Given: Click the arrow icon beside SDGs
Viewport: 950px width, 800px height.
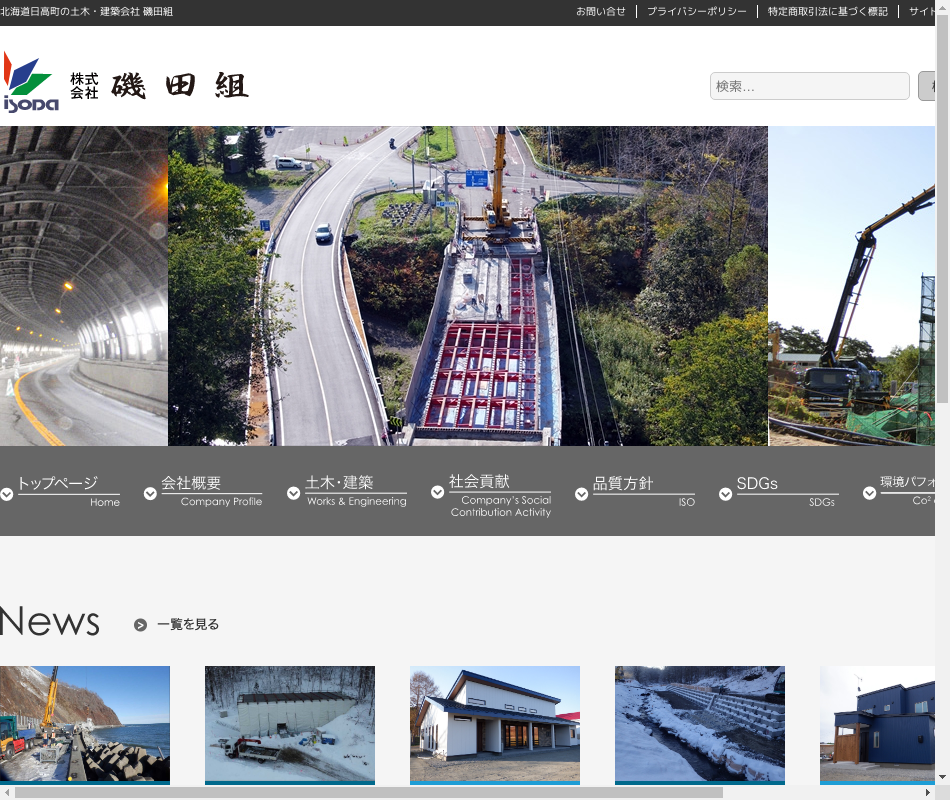Looking at the screenshot, I should point(725,494).
